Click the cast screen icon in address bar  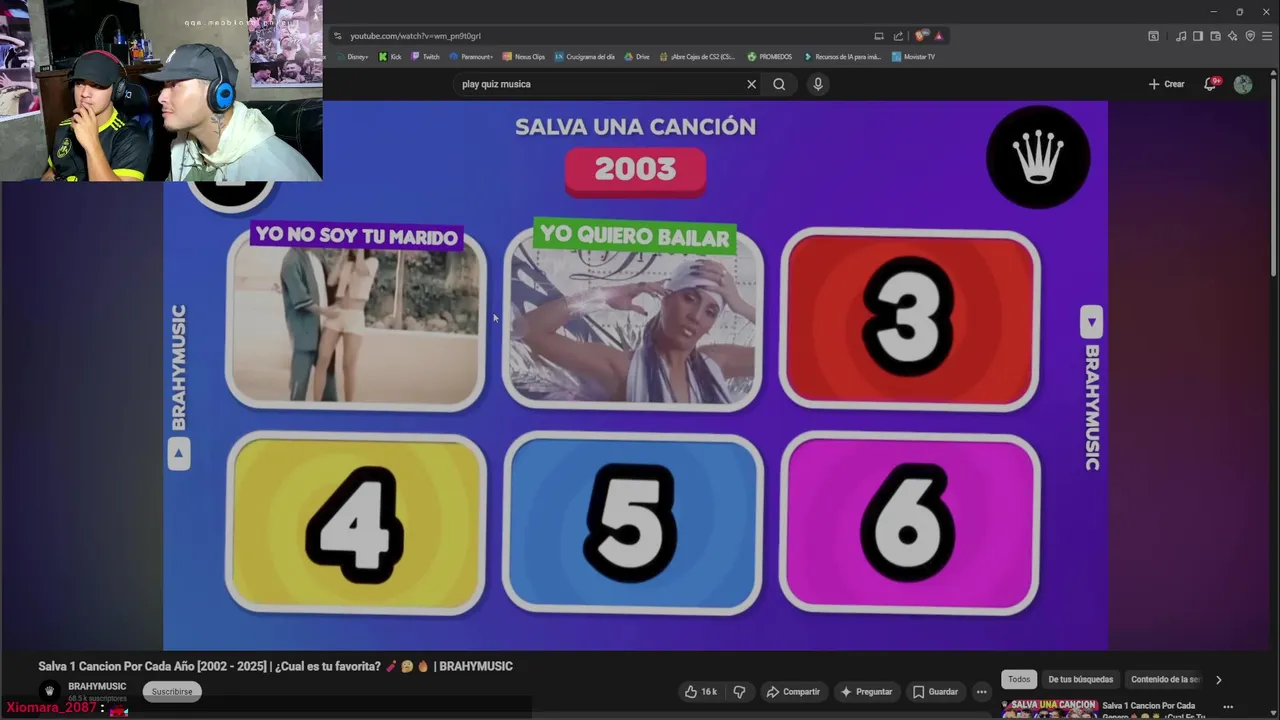click(878, 36)
